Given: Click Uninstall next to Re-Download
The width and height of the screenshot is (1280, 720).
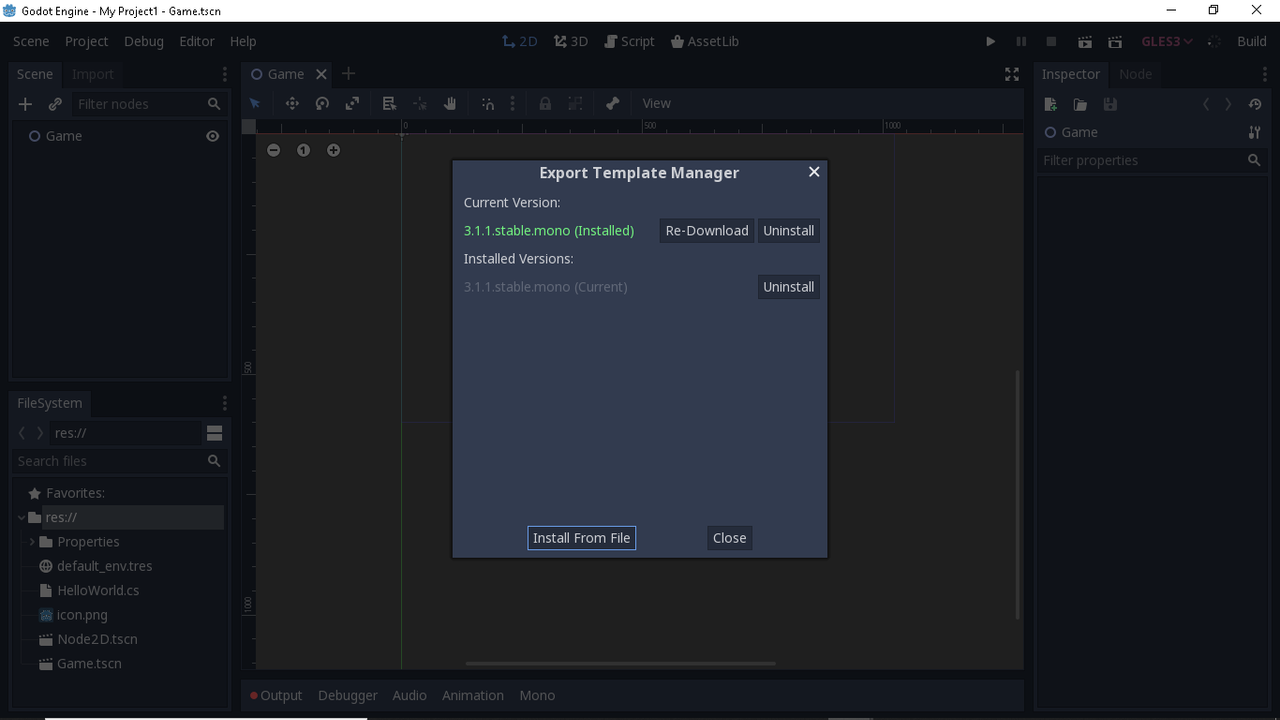Looking at the screenshot, I should click(788, 230).
